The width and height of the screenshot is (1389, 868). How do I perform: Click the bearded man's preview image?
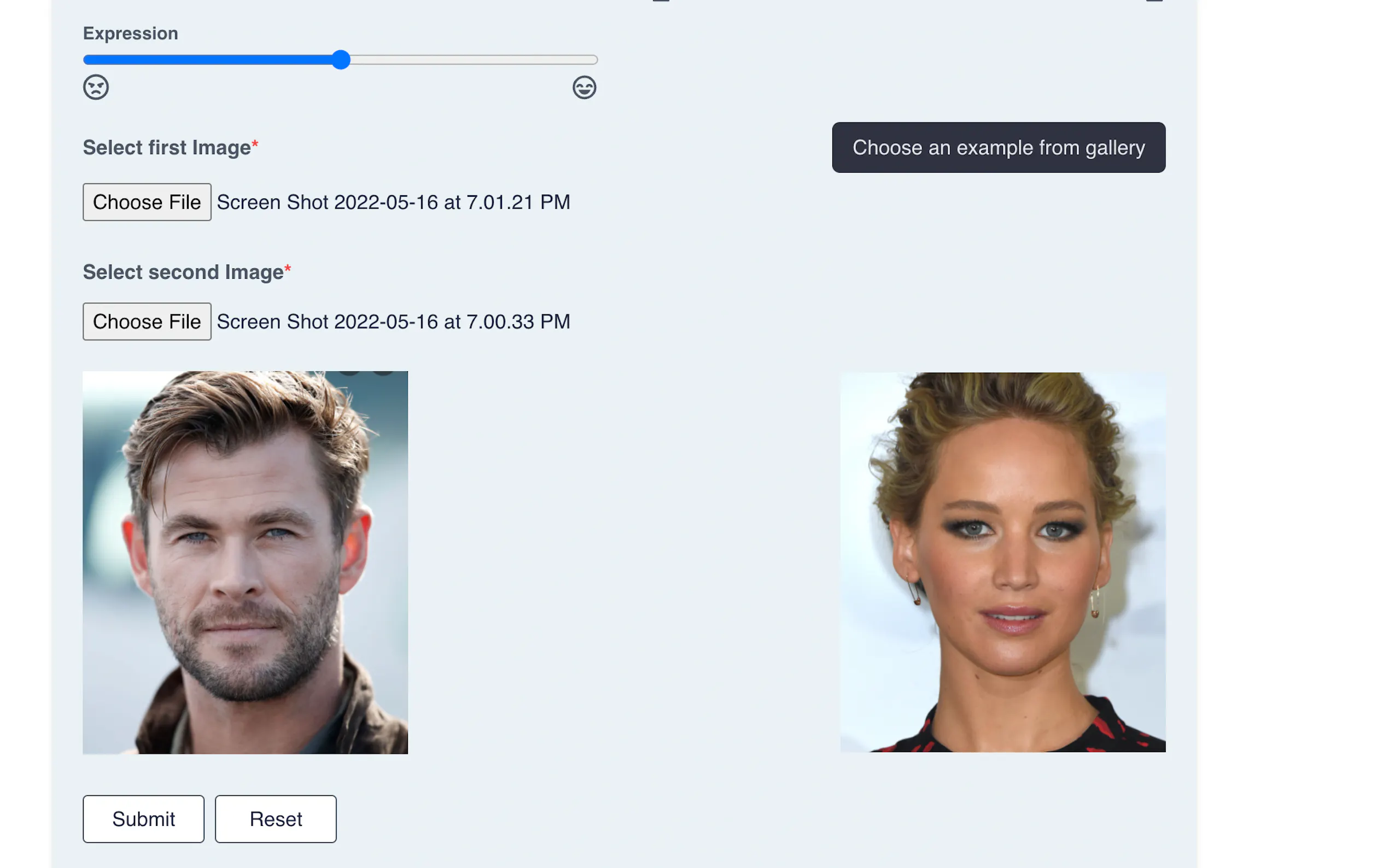coord(245,562)
